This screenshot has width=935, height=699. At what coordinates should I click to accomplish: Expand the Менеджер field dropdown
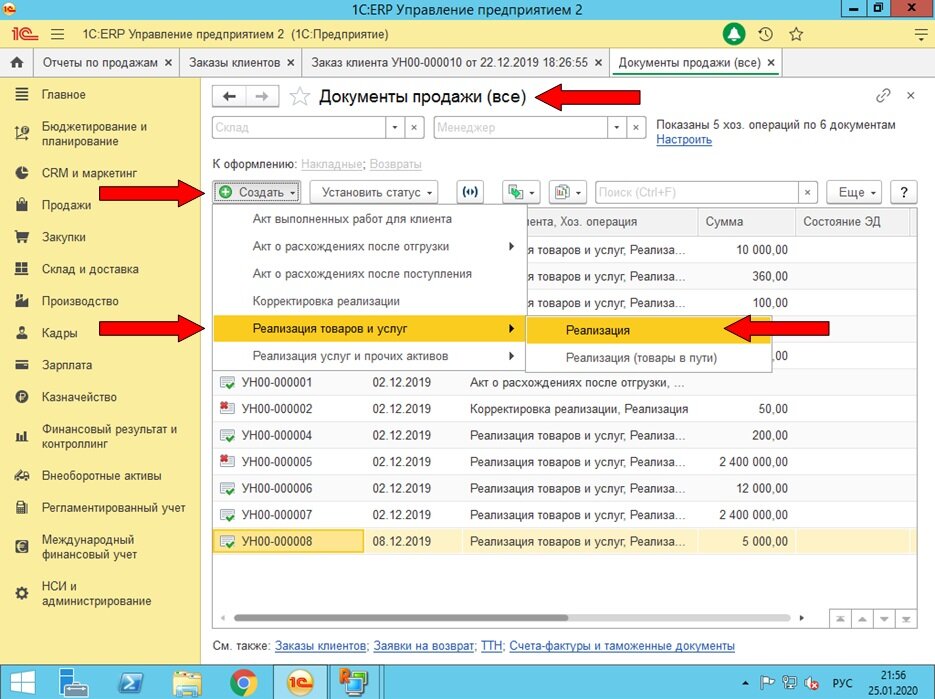(617, 127)
